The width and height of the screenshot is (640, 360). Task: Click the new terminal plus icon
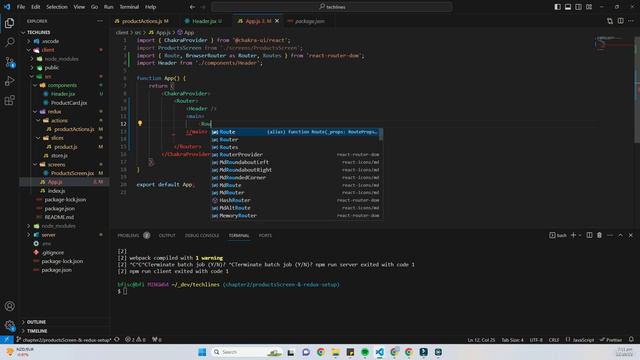point(573,235)
